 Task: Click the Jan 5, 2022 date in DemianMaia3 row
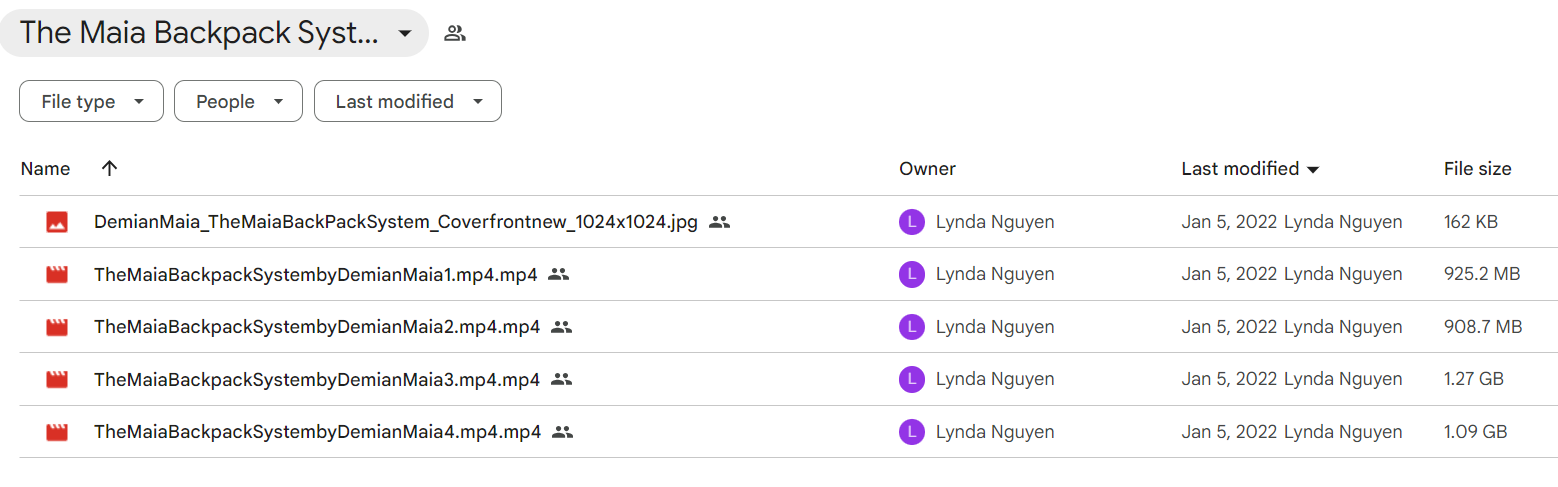click(1229, 380)
